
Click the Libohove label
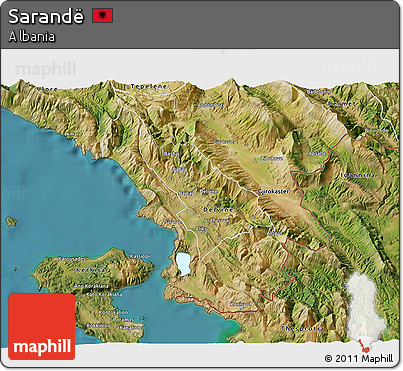tap(272, 159)
